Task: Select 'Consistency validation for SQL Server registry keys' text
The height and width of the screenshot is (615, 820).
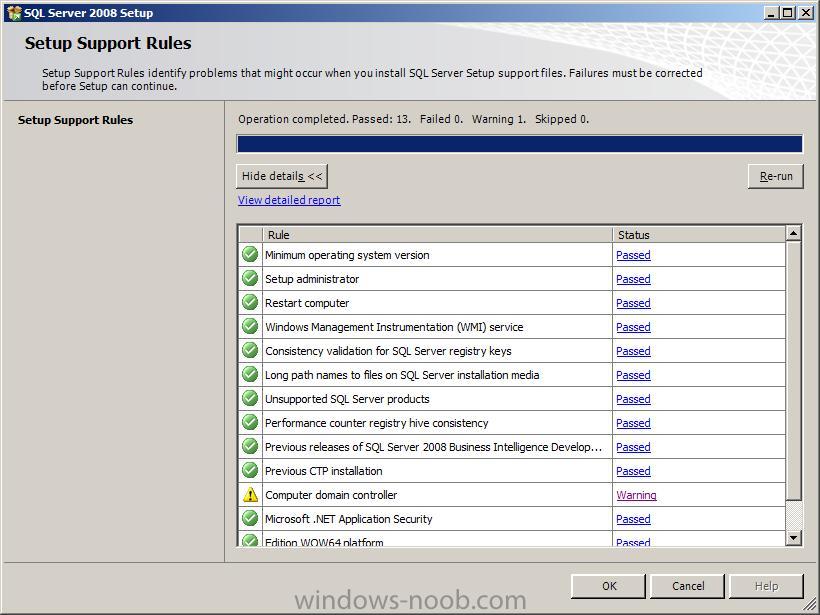Action: click(388, 351)
